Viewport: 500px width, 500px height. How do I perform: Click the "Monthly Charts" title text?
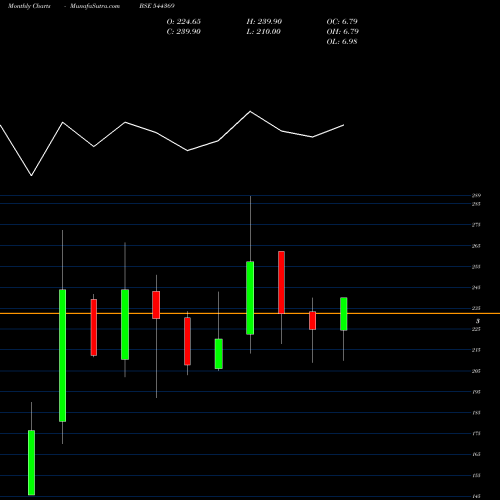[x=29, y=6]
